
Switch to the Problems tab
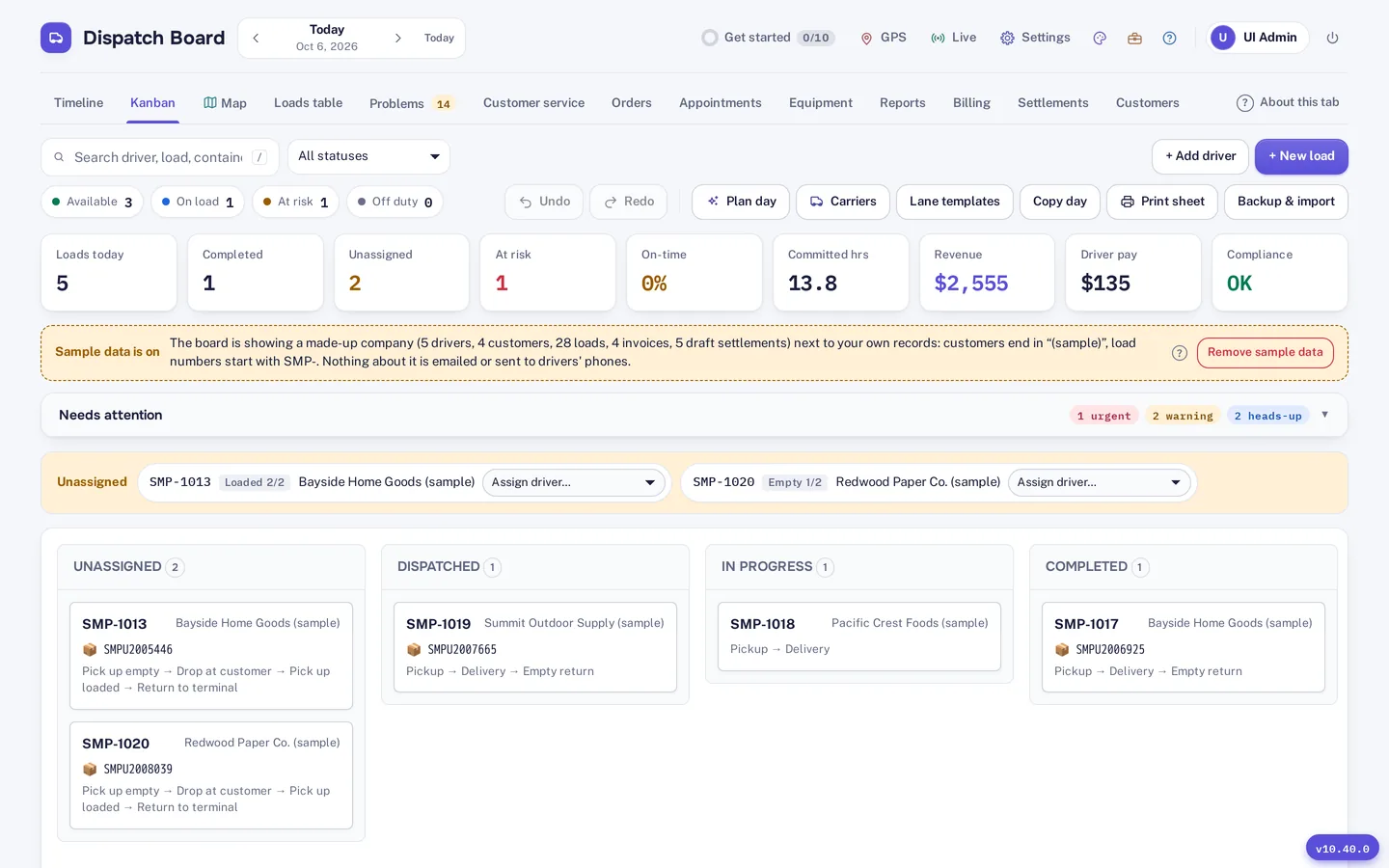pos(411,103)
